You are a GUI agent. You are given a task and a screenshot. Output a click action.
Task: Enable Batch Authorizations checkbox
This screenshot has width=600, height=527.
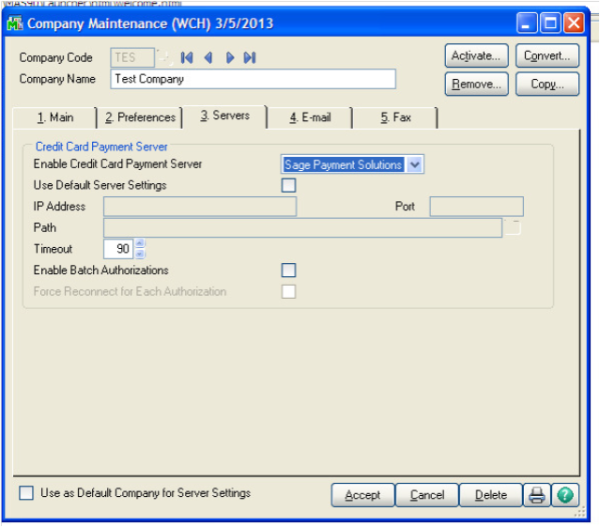pos(289,270)
